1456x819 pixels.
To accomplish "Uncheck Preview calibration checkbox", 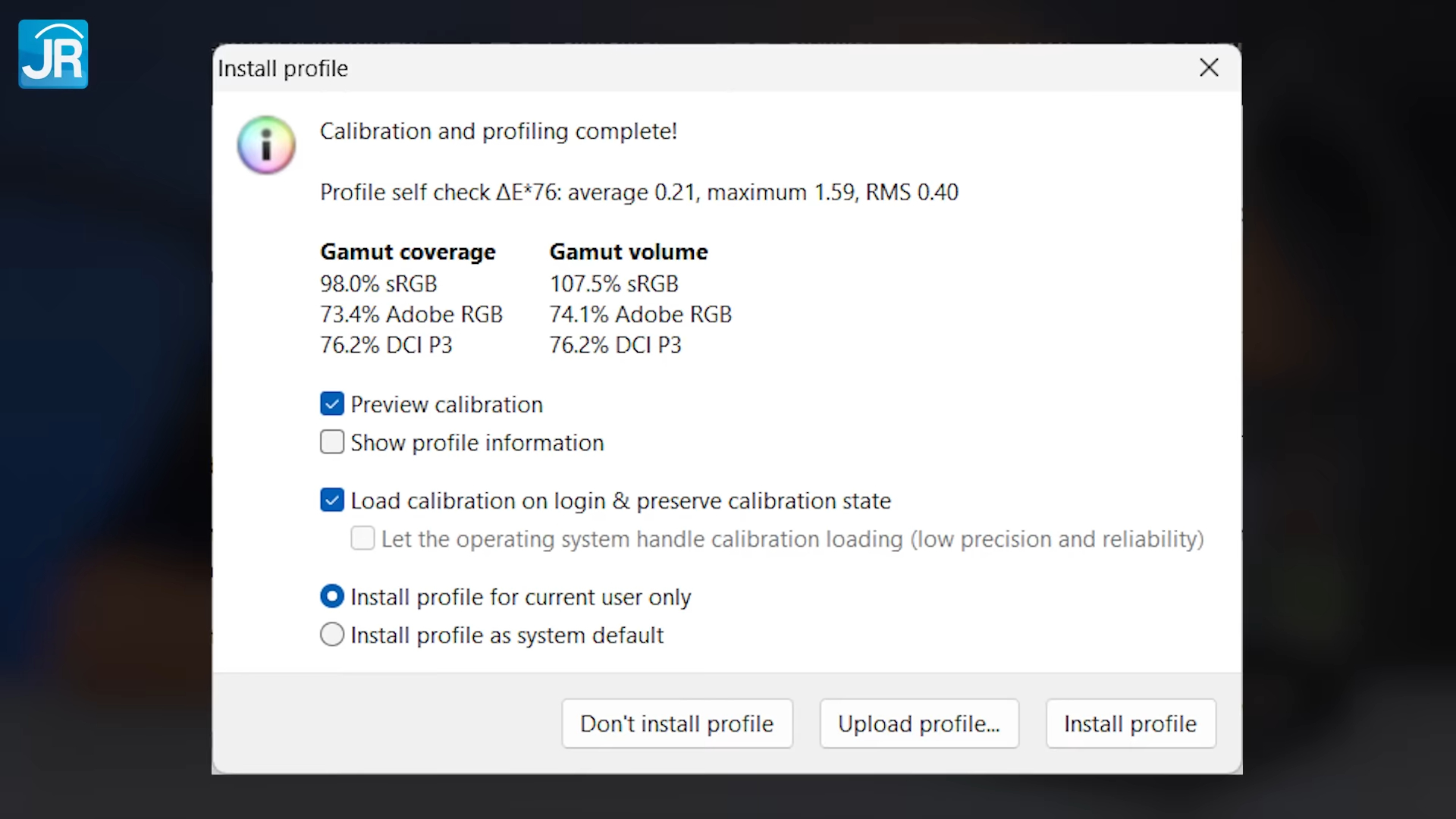I will (332, 404).
